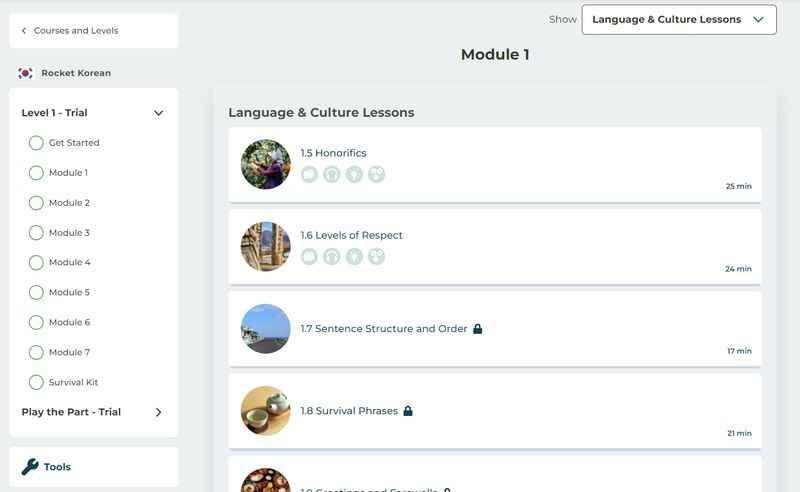Click the back chevron beside Courses and Levels
Screen dimensions: 800x492
click(24, 31)
